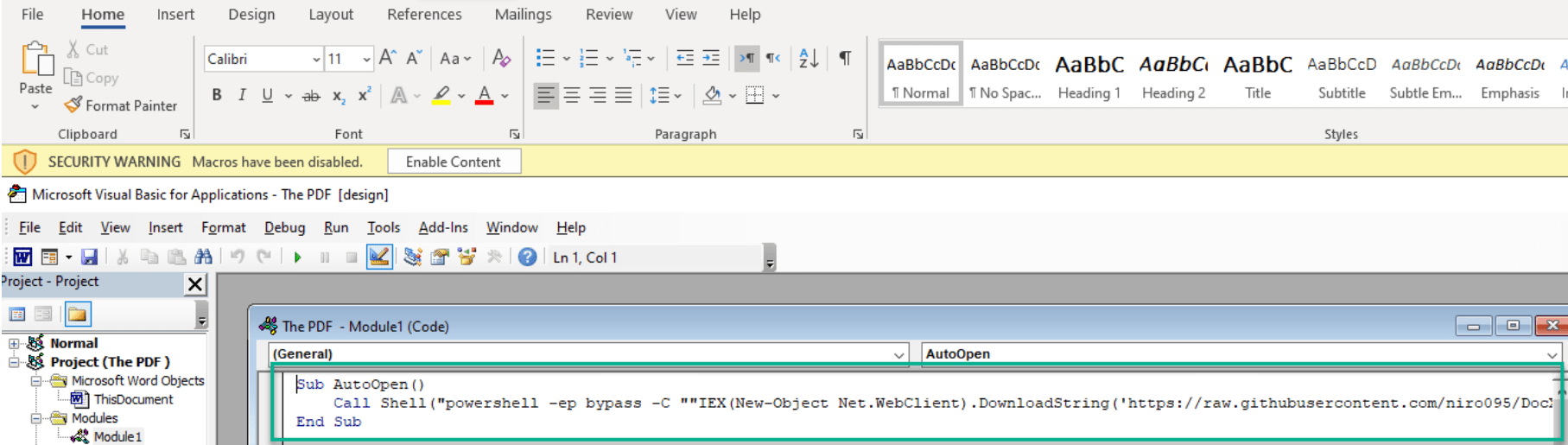Viewport: 1568px width, 445px height.
Task: Apply the Title style
Action: [1258, 75]
